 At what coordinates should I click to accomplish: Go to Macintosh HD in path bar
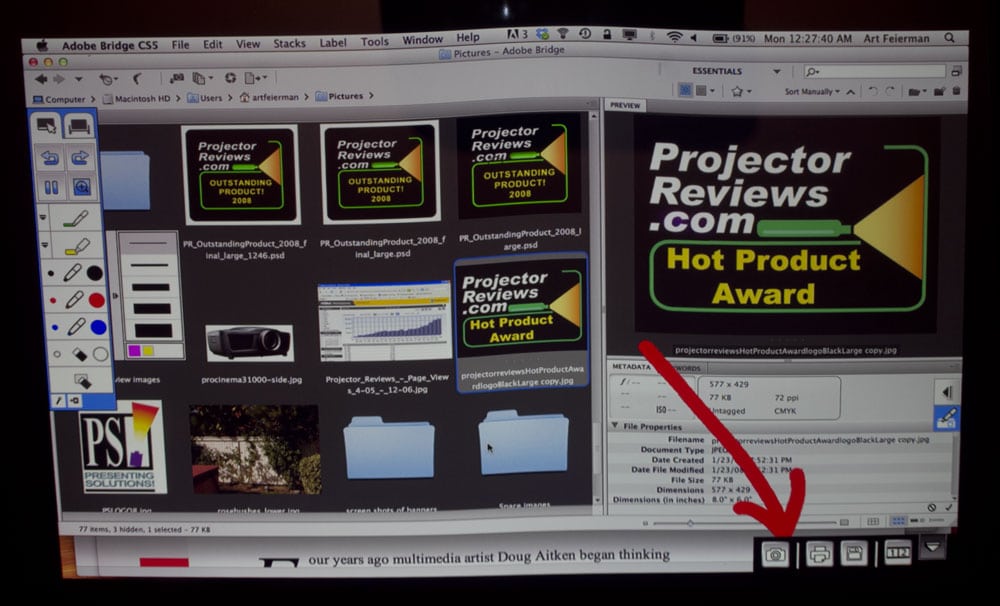[x=136, y=99]
